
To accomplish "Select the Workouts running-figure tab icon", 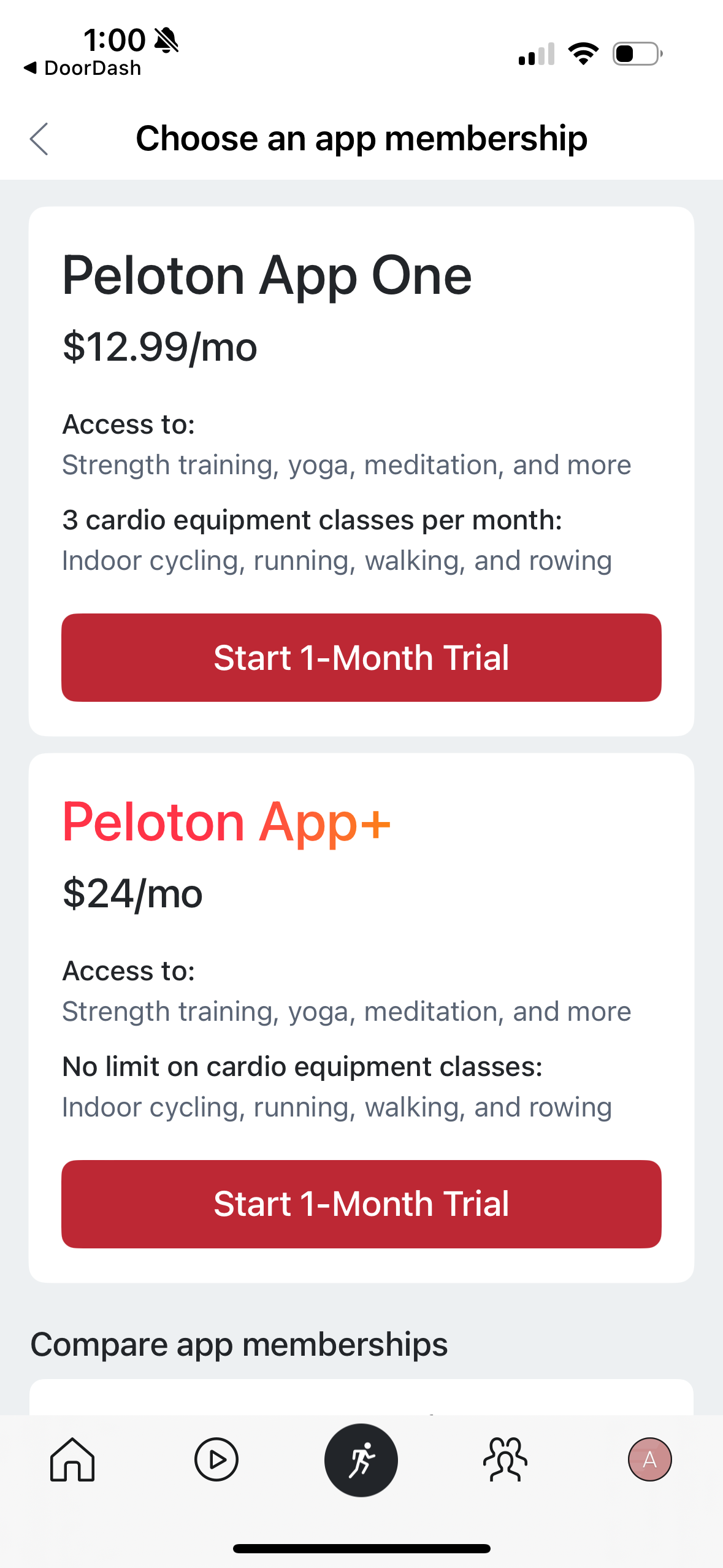I will click(x=361, y=1460).
